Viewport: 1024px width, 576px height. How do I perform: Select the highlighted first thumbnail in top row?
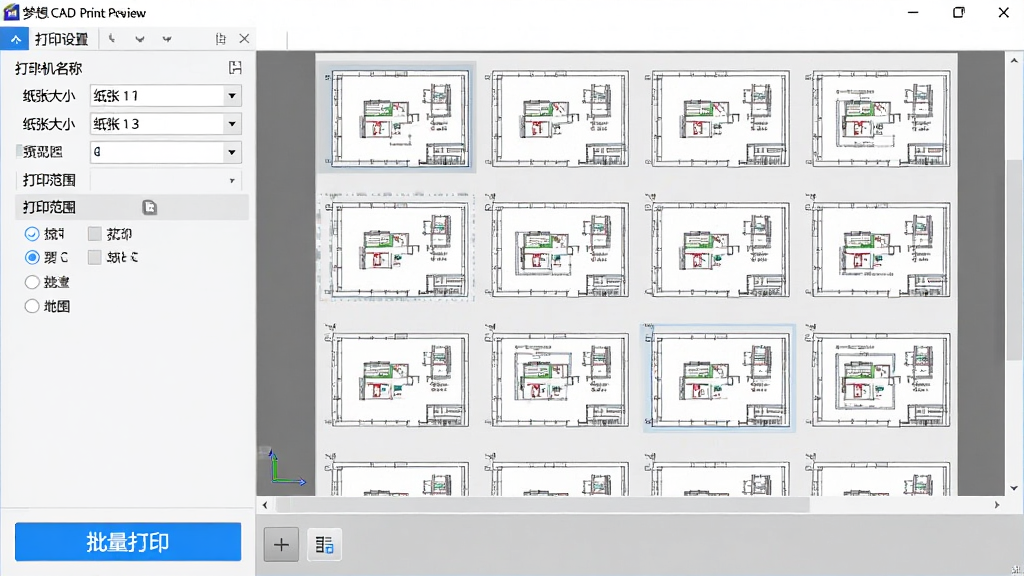point(396,118)
